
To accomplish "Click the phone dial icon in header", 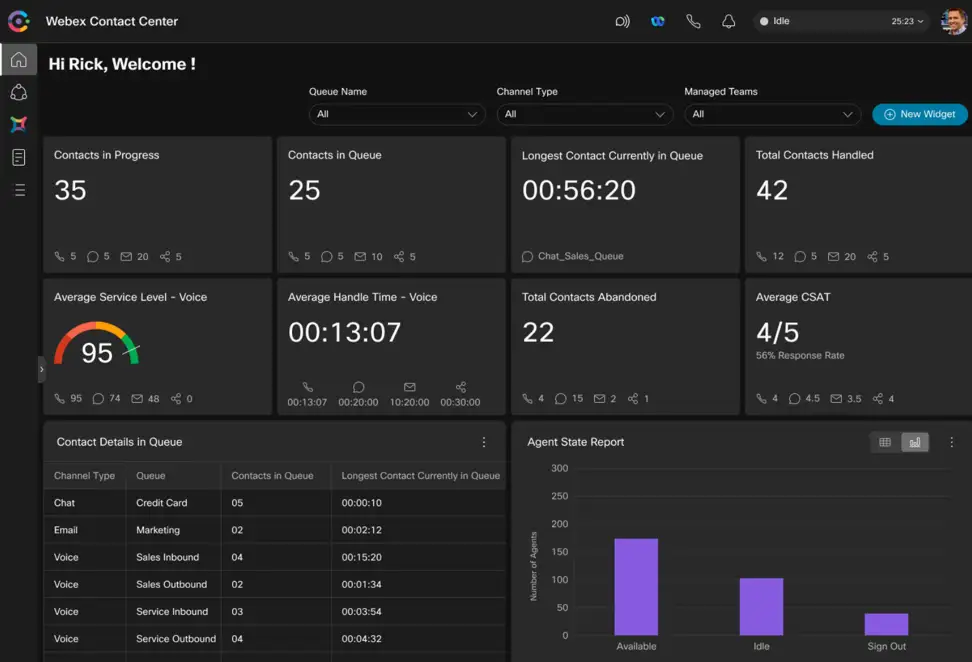I will 693,22.
